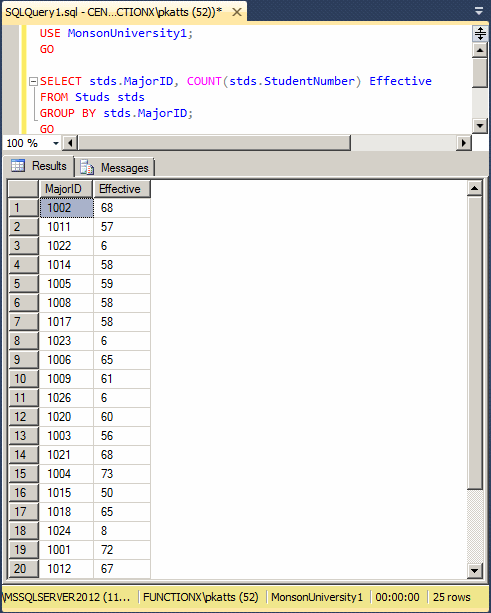Select row header 5

[23, 283]
